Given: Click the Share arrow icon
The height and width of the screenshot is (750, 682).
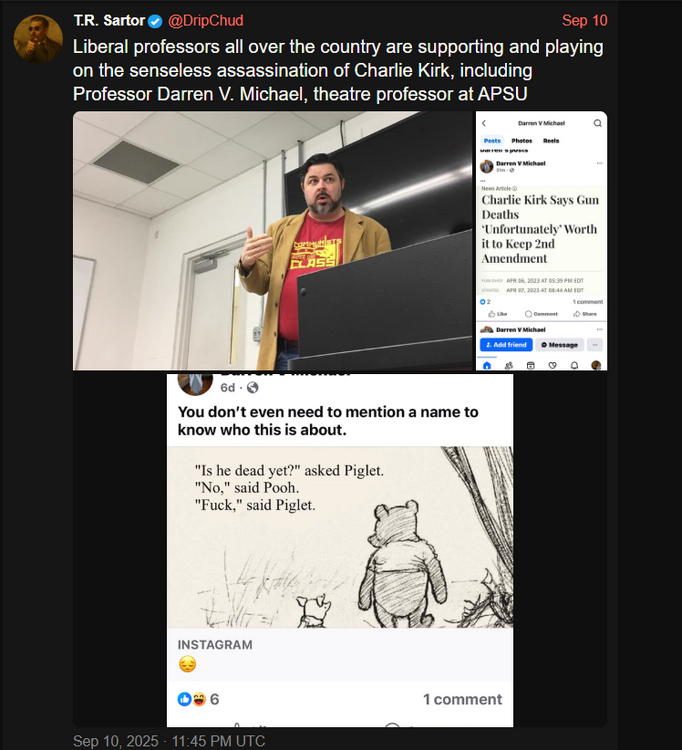Looking at the screenshot, I should click(x=576, y=314).
